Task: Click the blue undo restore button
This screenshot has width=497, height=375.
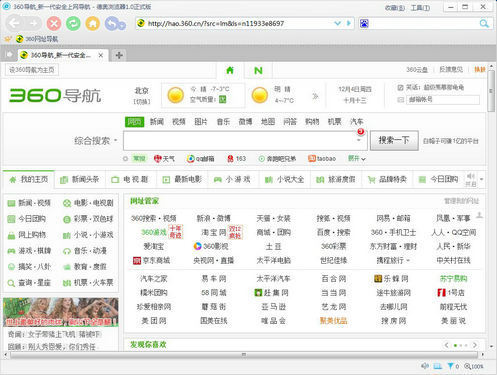Action: coord(114,24)
